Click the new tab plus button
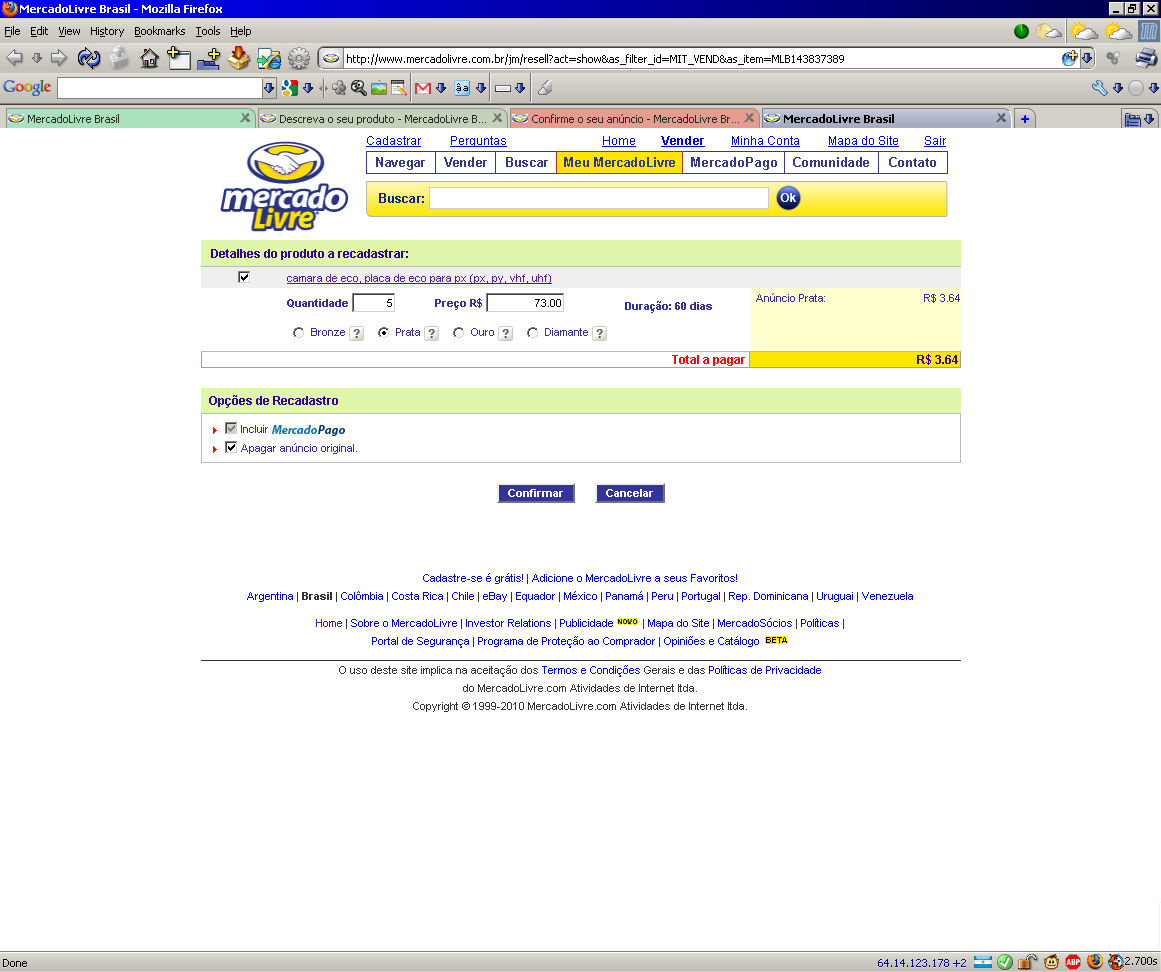Image resolution: width=1161 pixels, height=972 pixels. [x=1024, y=119]
